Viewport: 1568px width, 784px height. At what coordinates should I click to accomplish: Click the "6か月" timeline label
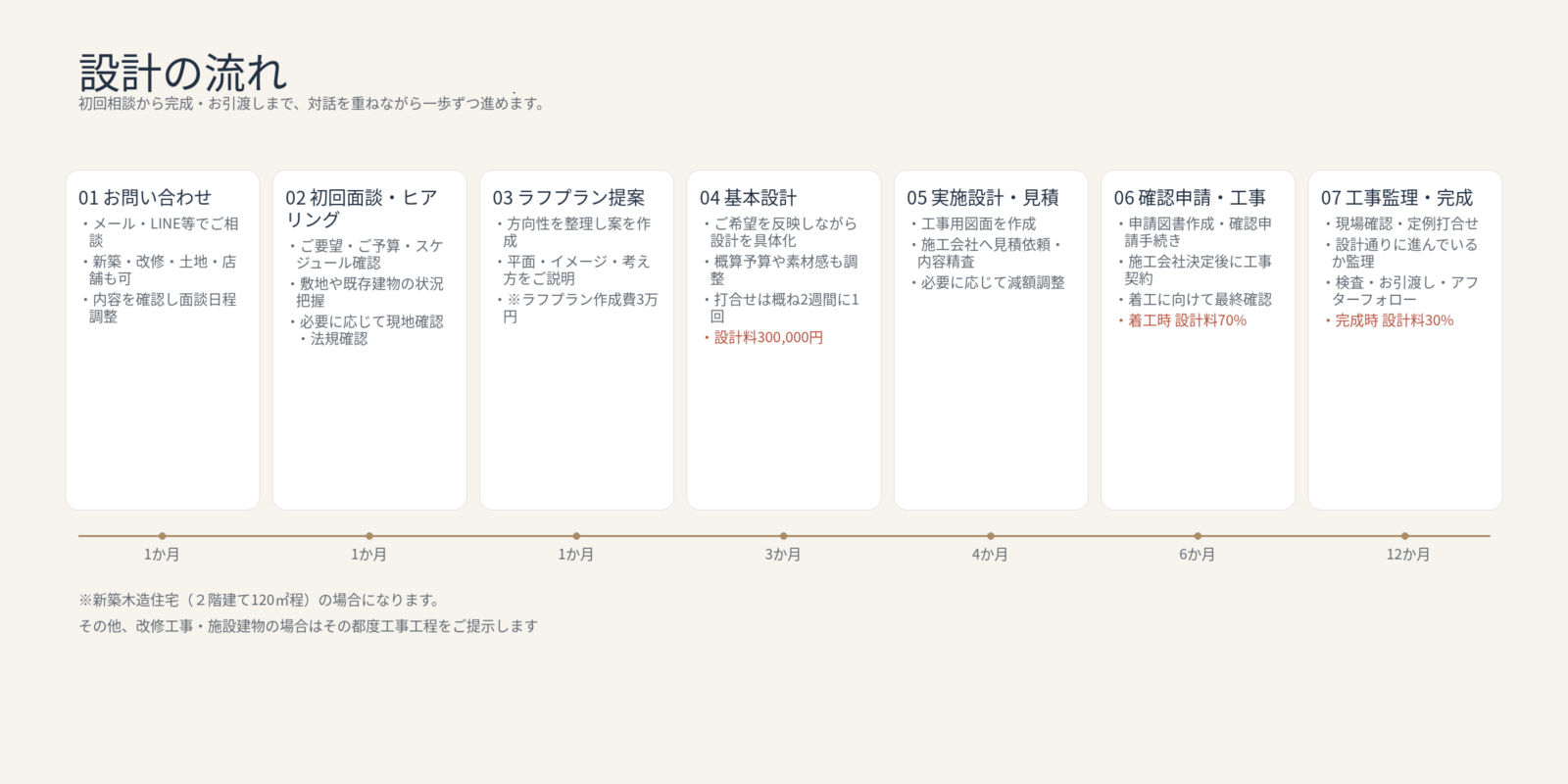click(1197, 555)
